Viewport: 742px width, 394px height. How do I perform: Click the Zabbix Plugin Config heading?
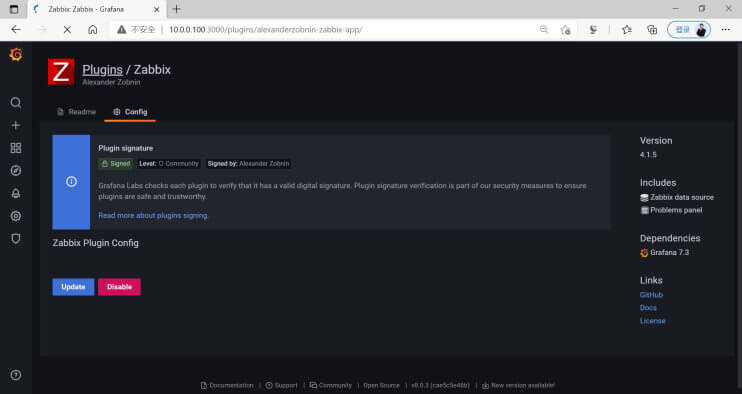(x=96, y=243)
